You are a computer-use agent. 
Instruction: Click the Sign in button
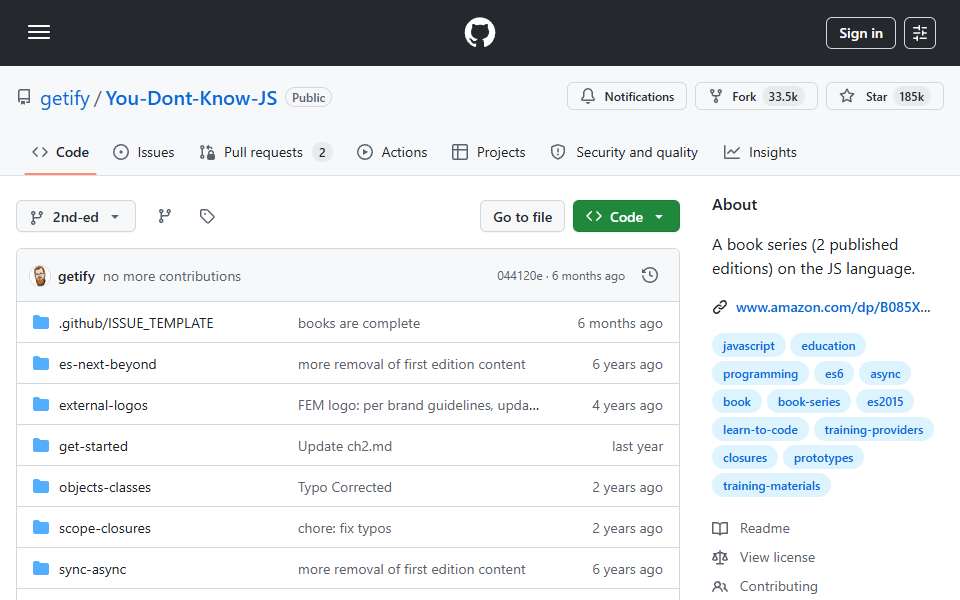click(860, 33)
